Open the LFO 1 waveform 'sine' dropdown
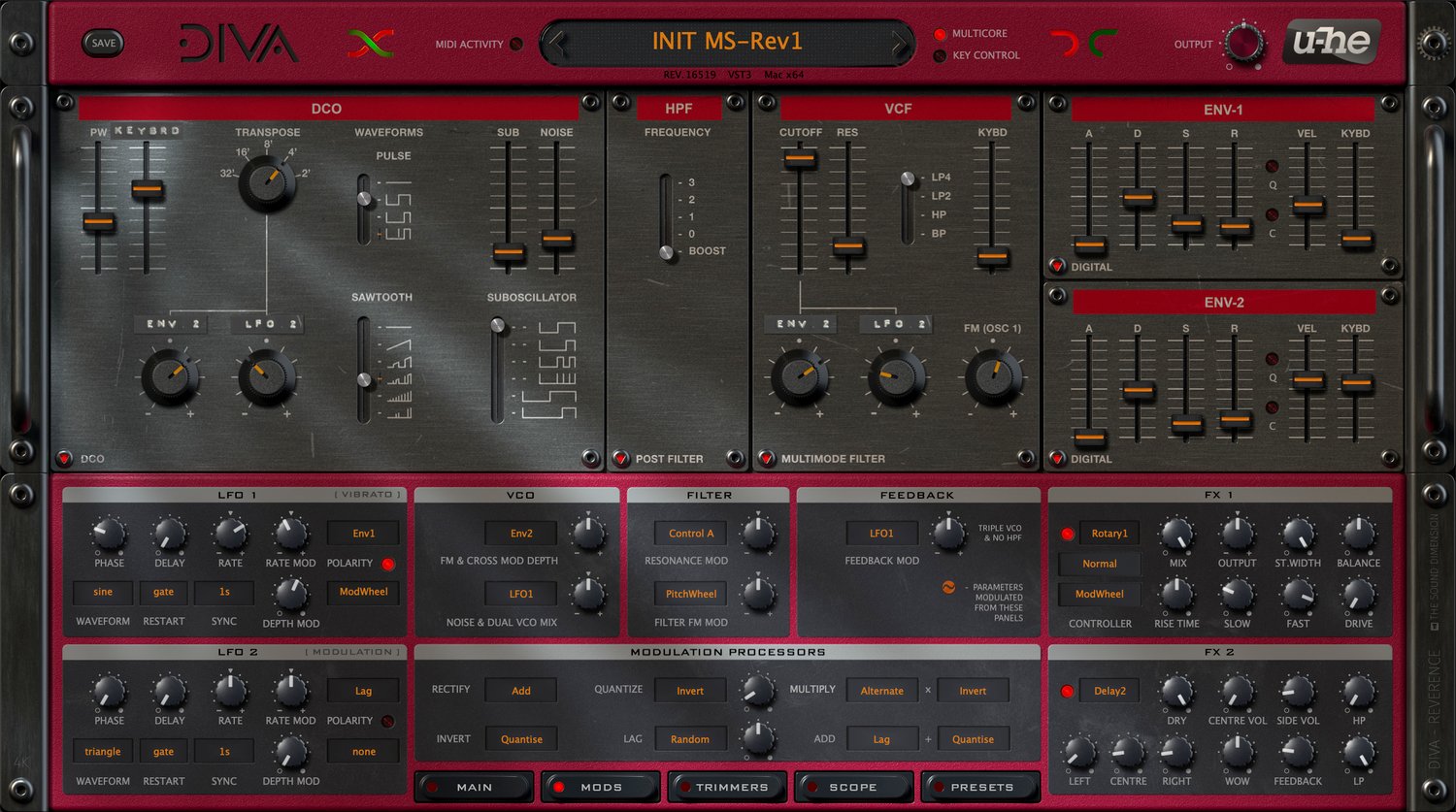This screenshot has width=1456, height=812. tap(103, 592)
